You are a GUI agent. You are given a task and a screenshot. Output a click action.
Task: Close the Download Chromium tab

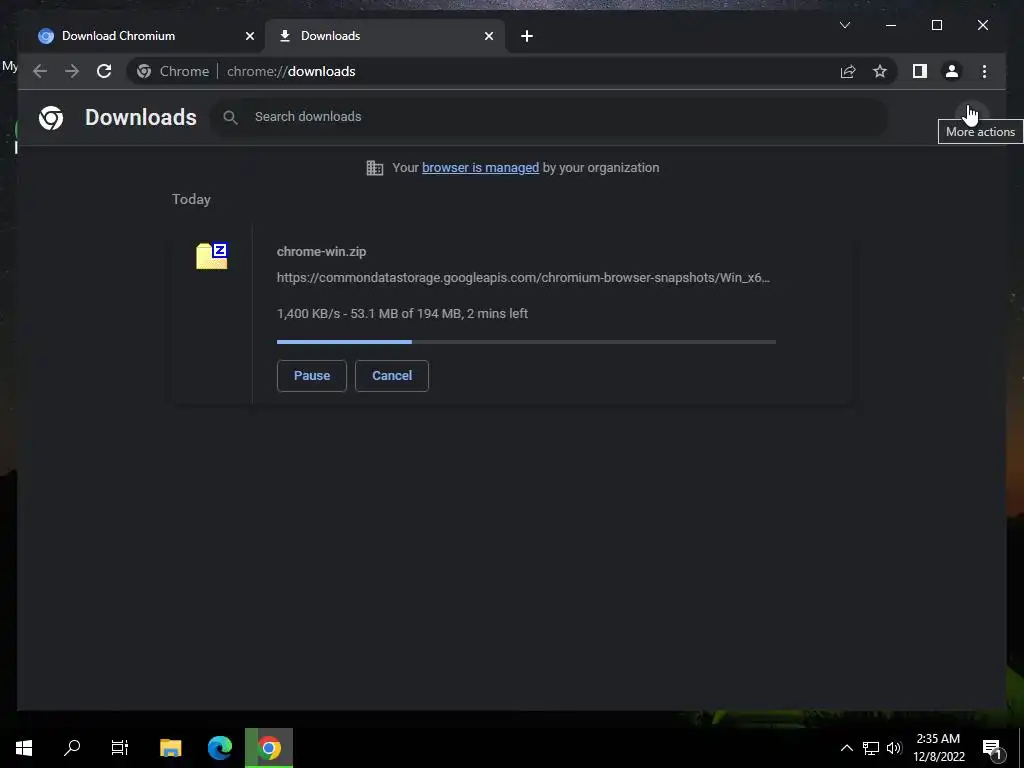(249, 36)
